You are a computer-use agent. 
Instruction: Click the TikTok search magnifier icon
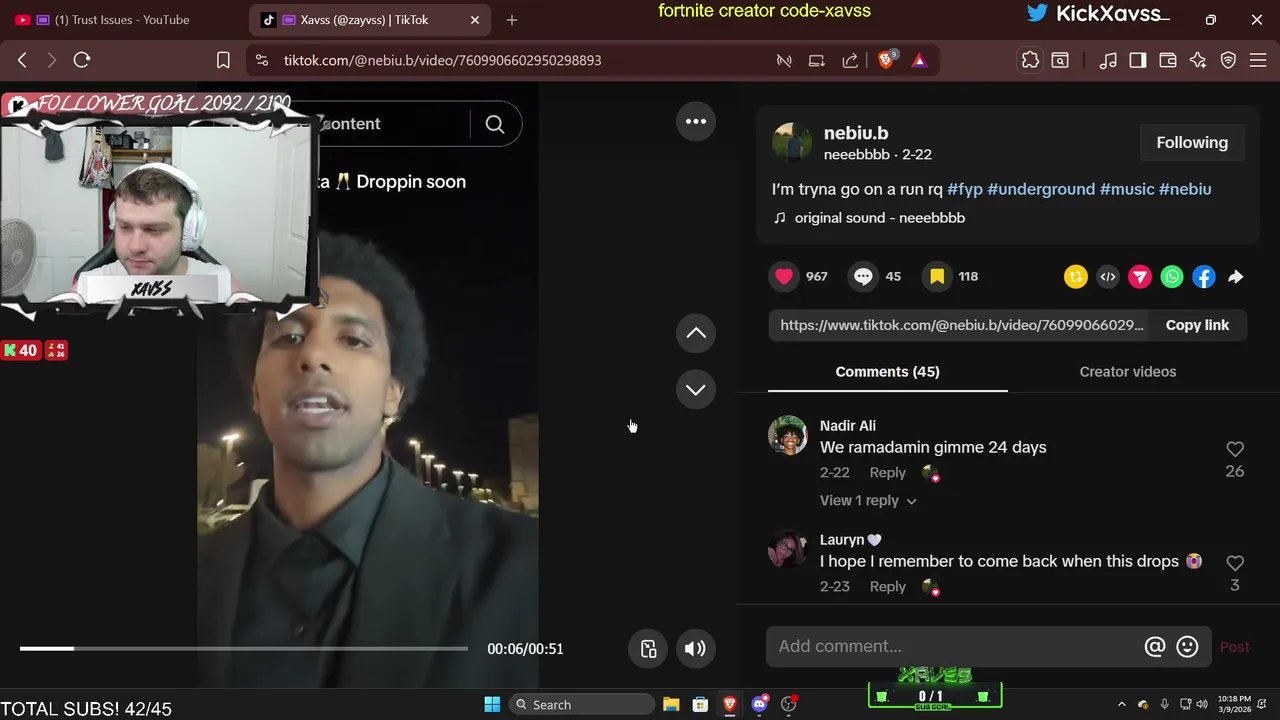(495, 124)
